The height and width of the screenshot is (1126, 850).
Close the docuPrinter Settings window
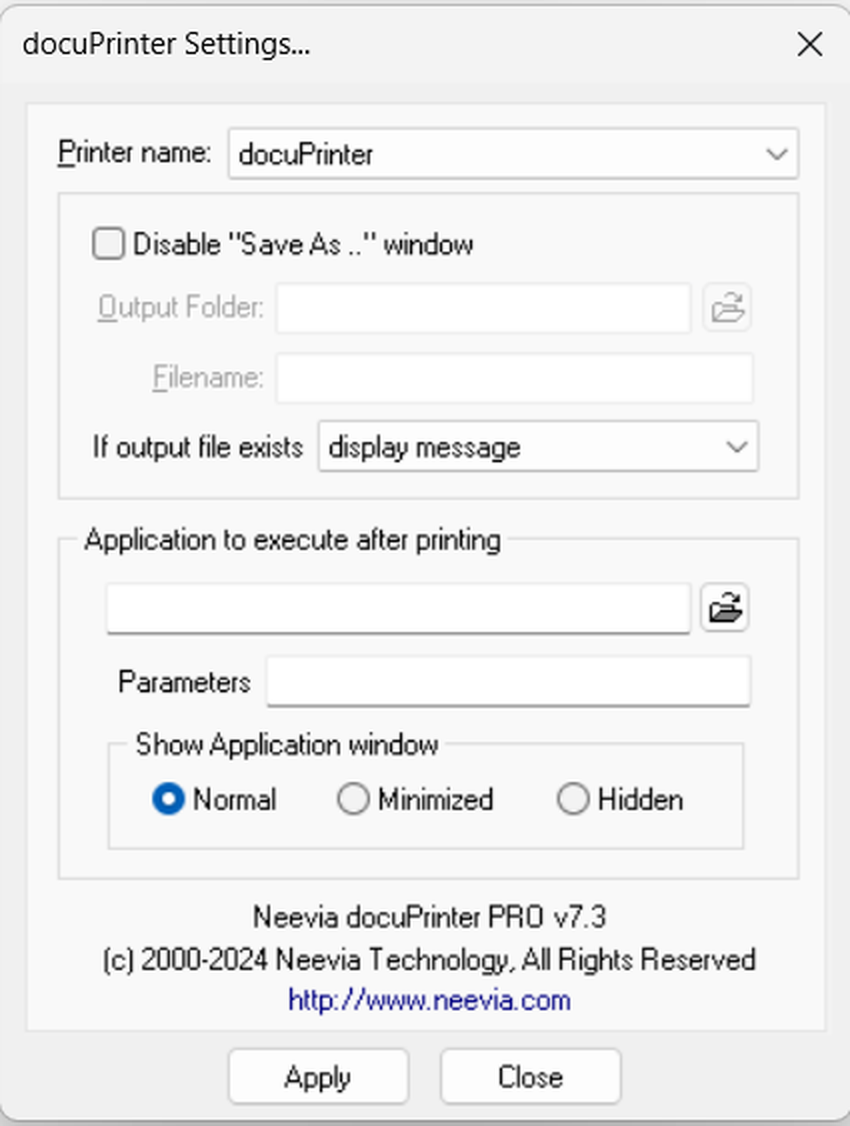810,45
